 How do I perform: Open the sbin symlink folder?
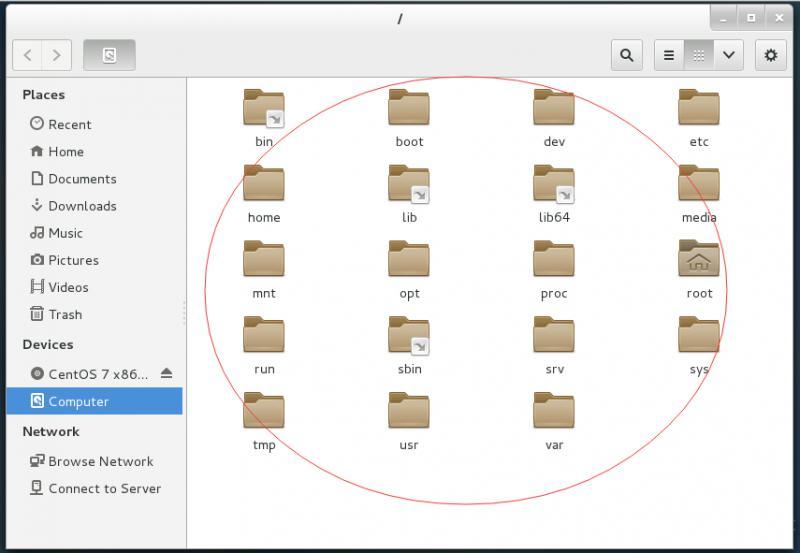(x=409, y=335)
